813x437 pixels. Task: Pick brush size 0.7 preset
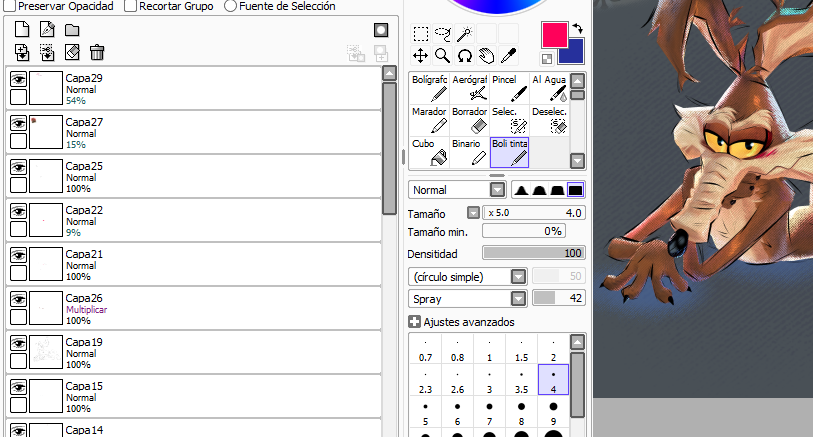(x=426, y=349)
